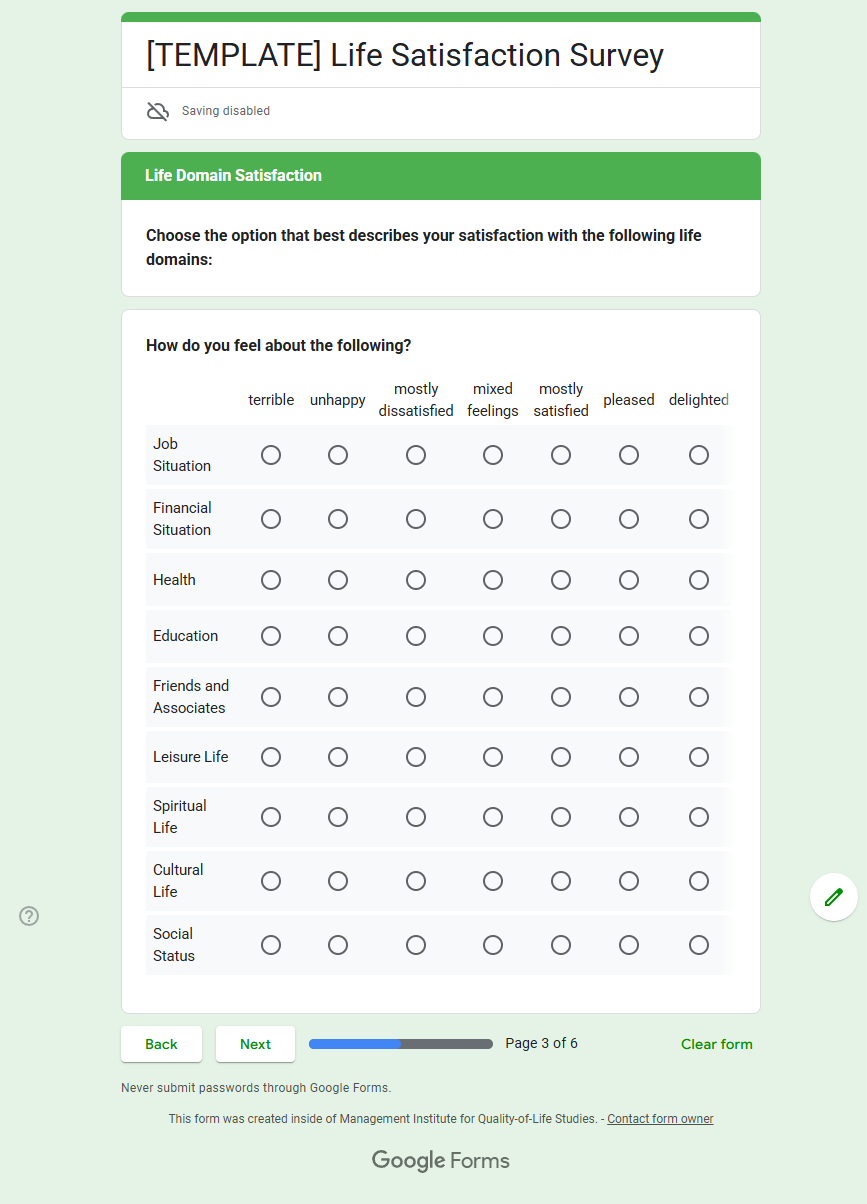Open the Contact form owner link

pos(660,1119)
